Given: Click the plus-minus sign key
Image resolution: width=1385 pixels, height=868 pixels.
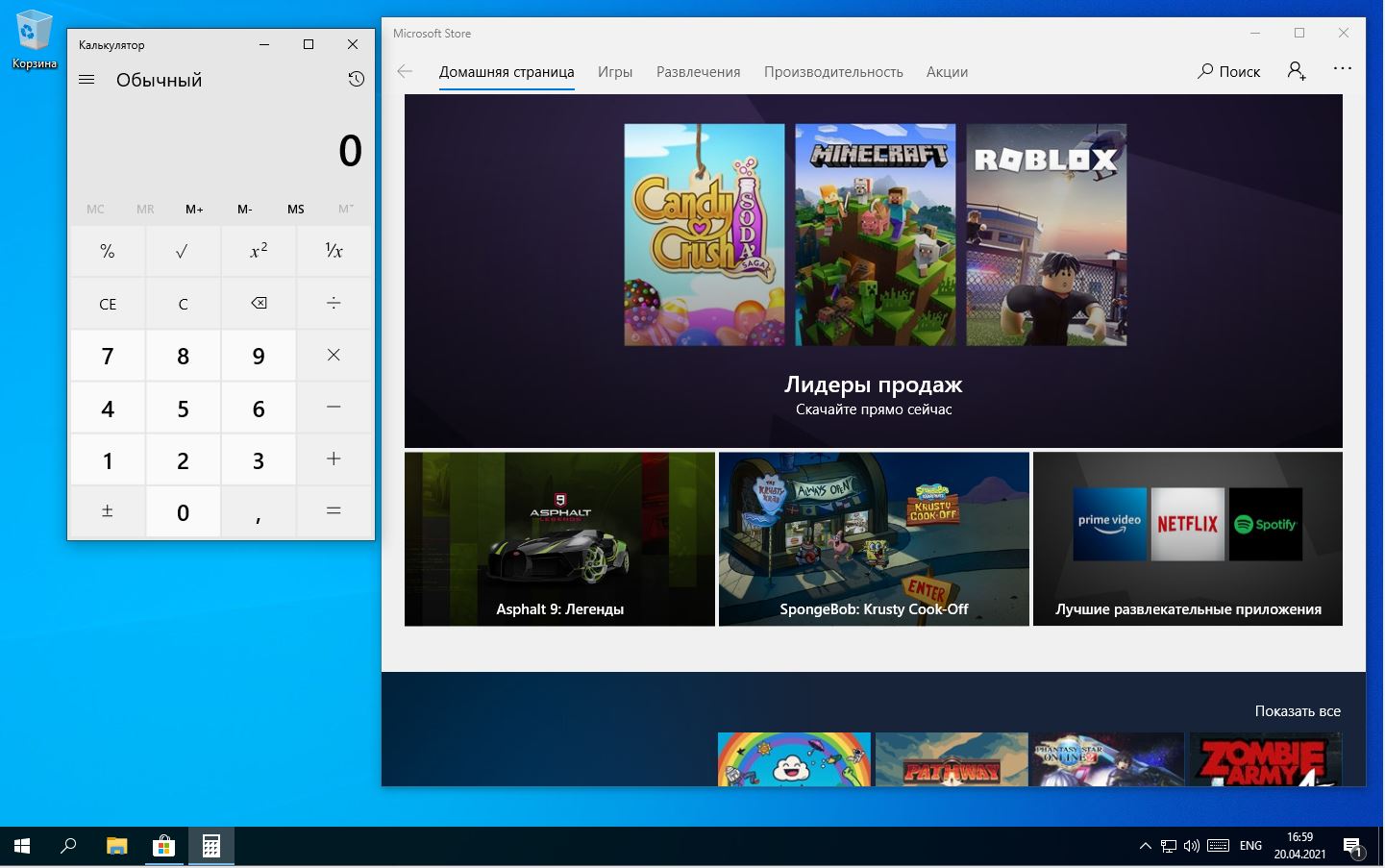Looking at the screenshot, I should [x=108, y=511].
